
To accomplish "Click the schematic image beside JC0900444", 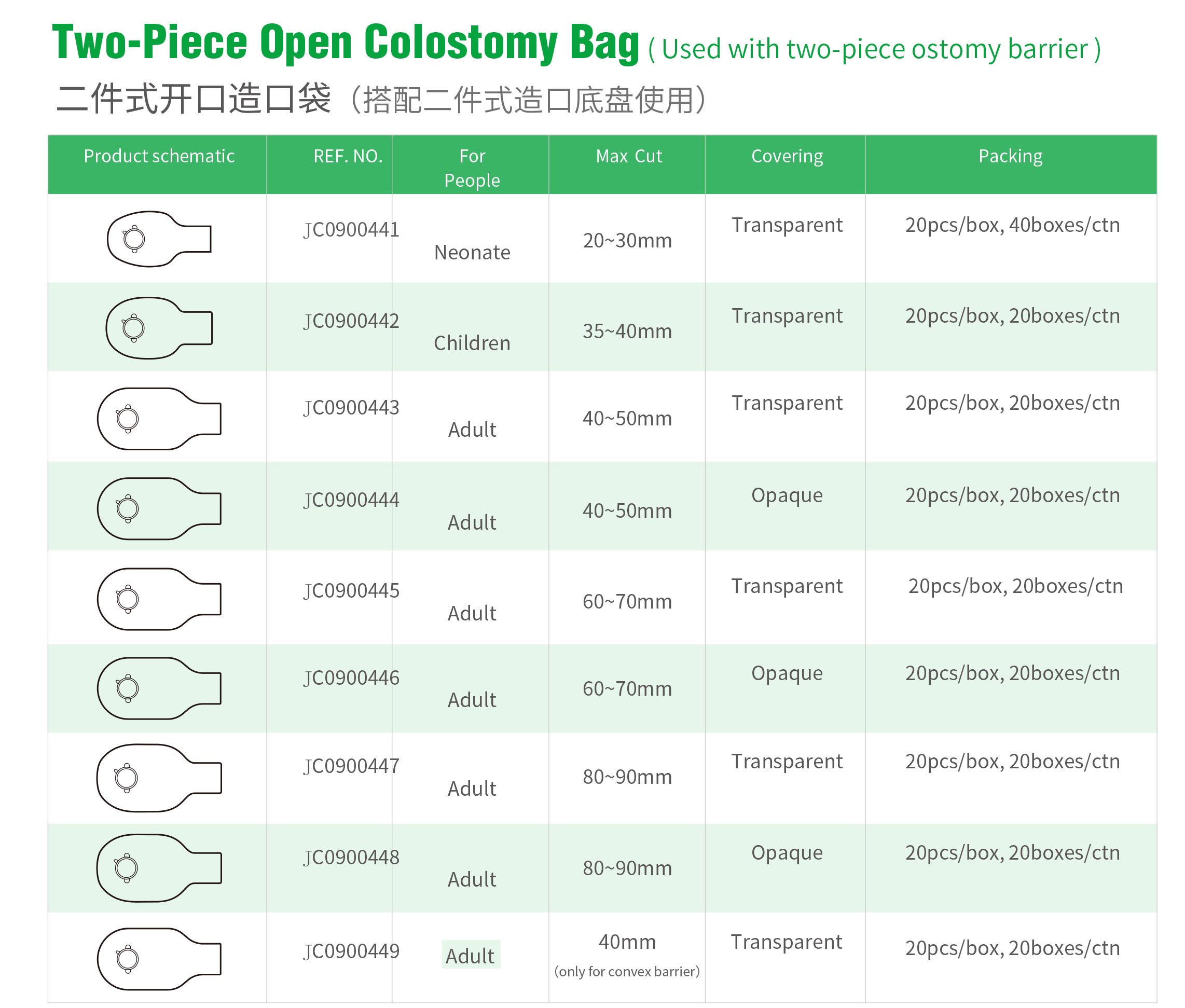I will 158,508.
